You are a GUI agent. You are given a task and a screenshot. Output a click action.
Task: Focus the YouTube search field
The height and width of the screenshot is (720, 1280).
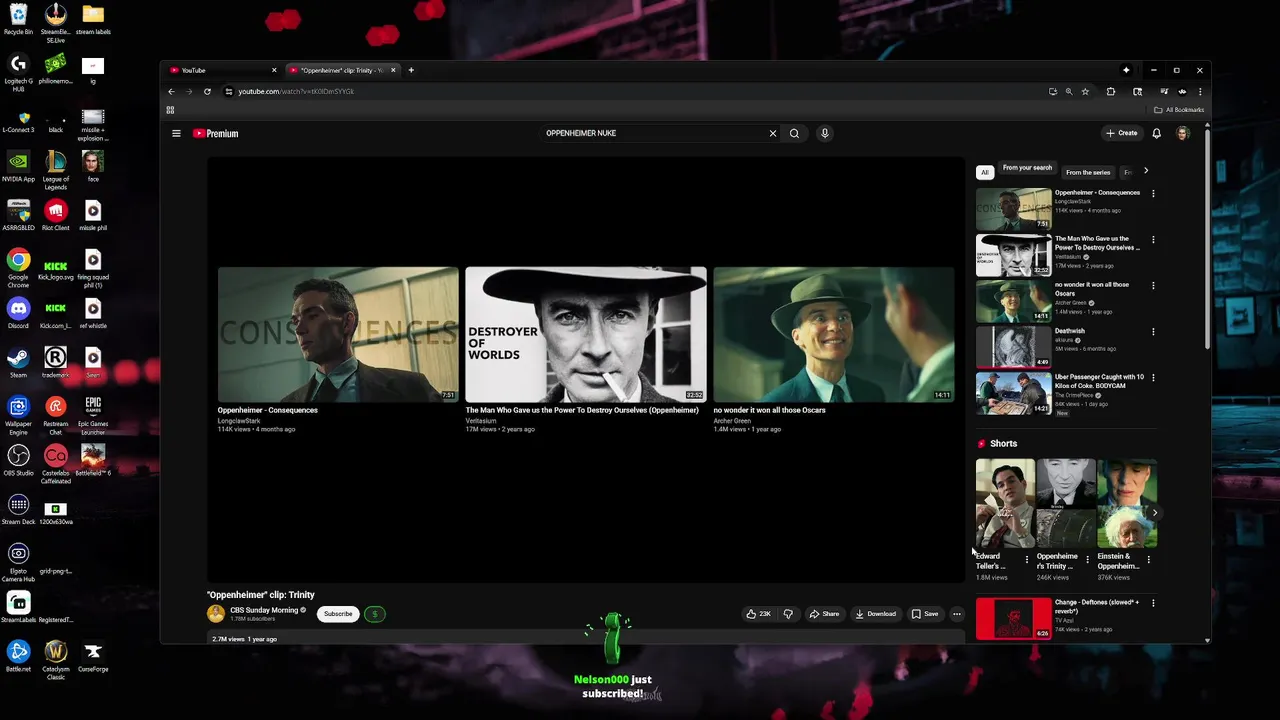[655, 133]
